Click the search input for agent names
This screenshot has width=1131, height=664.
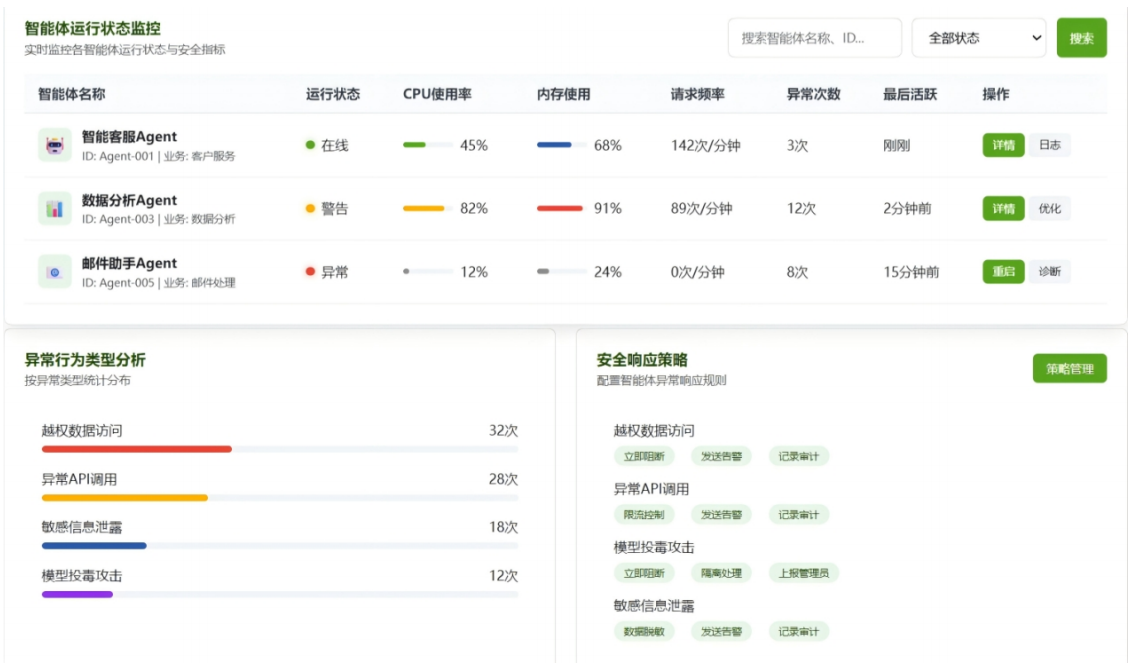812,38
